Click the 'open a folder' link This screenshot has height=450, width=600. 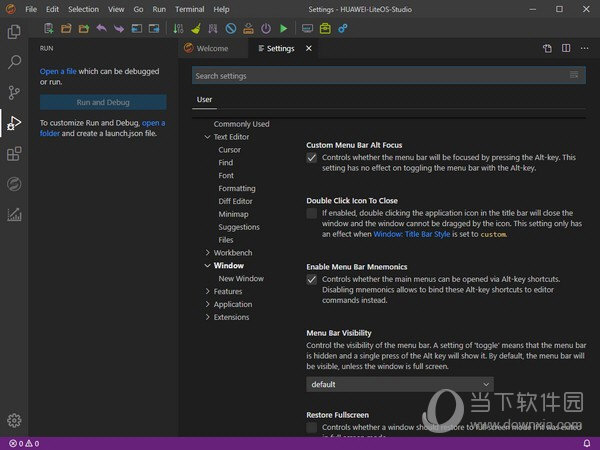tap(153, 123)
